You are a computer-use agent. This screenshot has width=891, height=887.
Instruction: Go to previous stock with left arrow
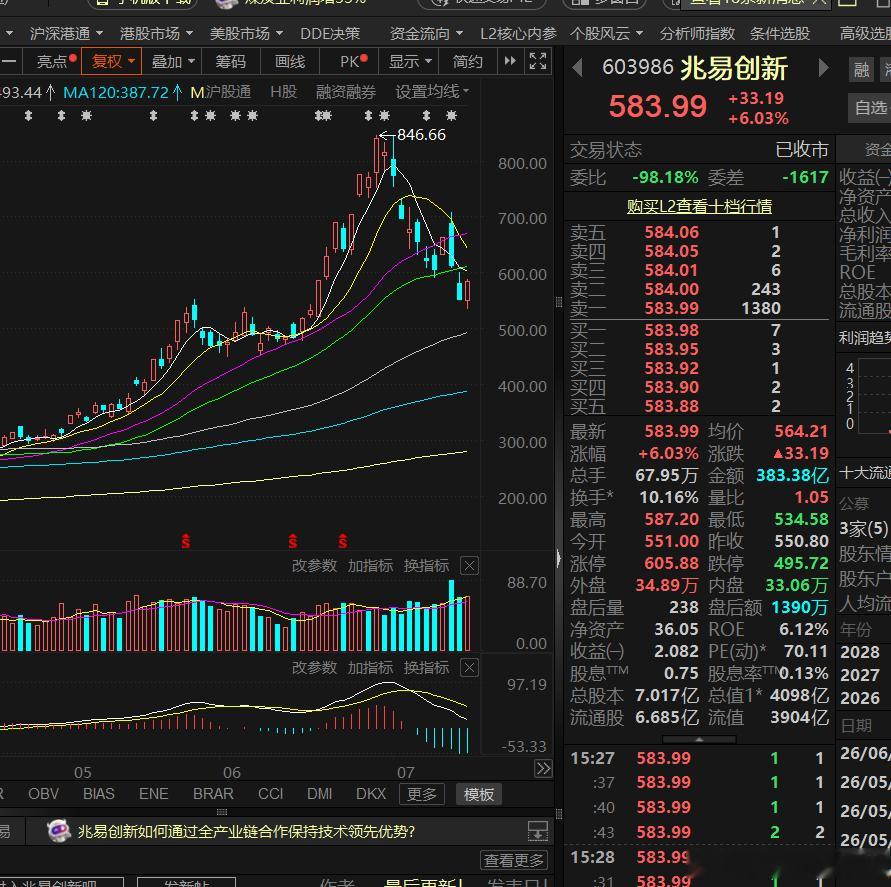click(x=577, y=68)
